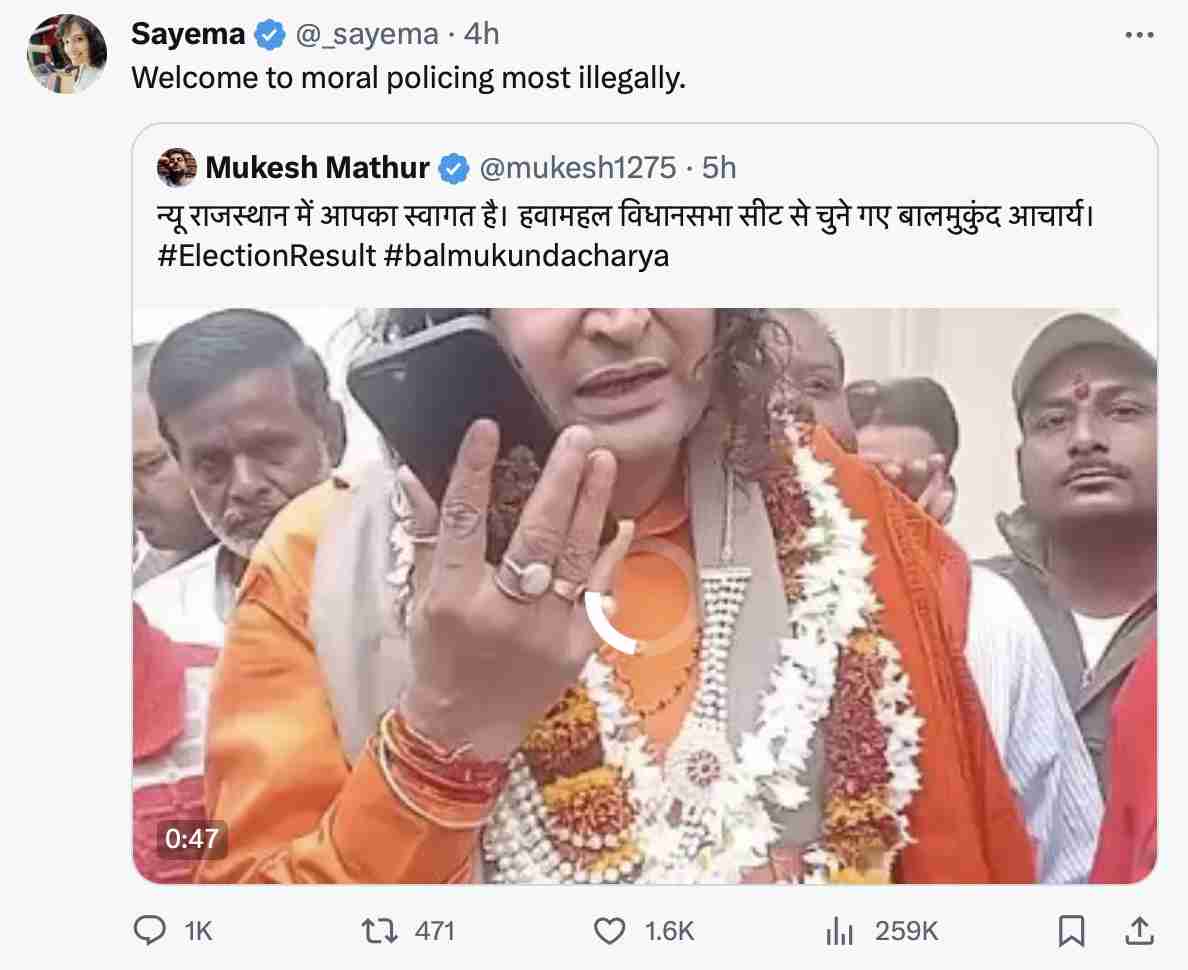This screenshot has height=970, width=1188.
Task: Click the 4h timestamp link
Action: click(480, 33)
